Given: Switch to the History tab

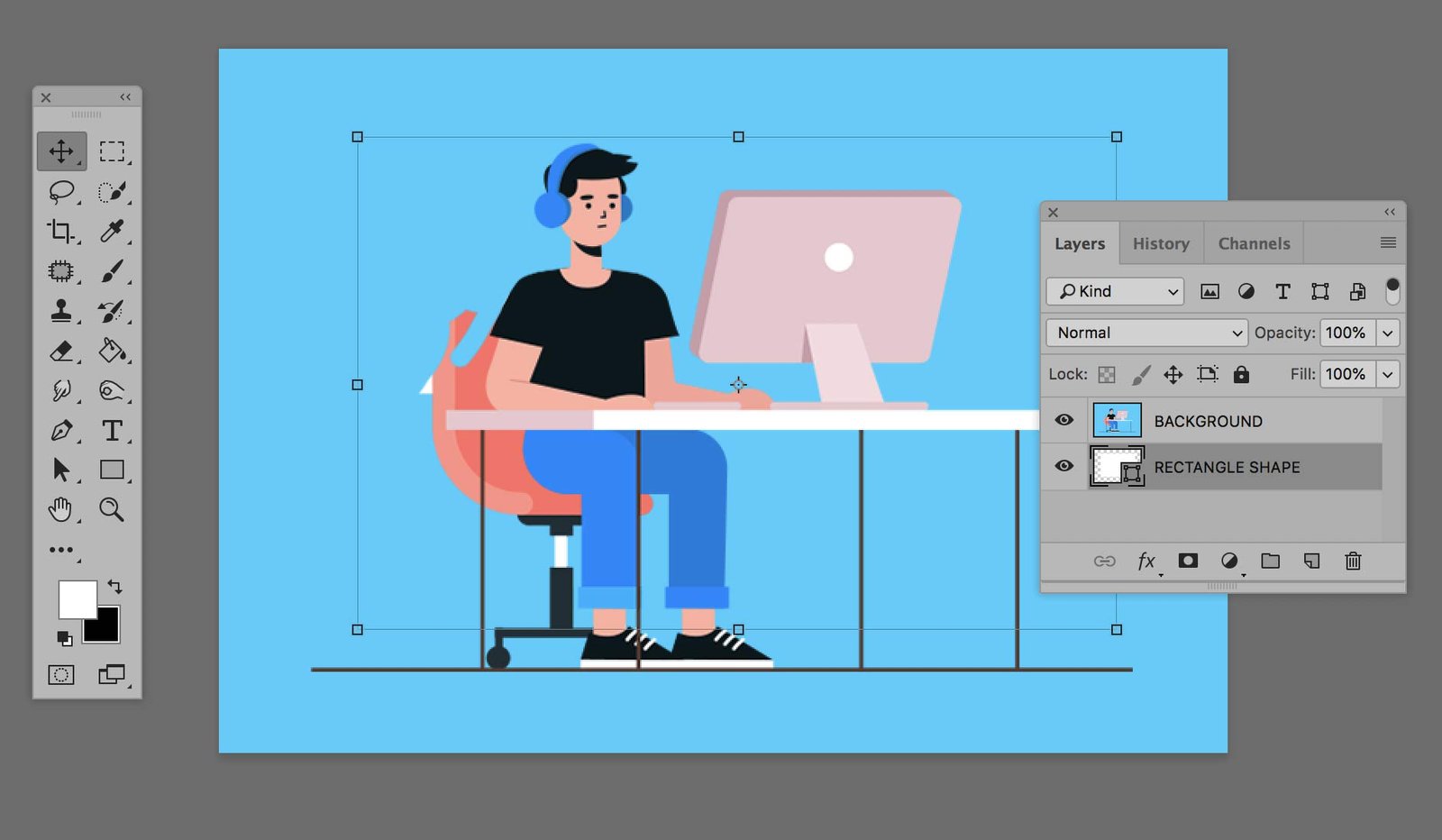Looking at the screenshot, I should pos(1161,243).
